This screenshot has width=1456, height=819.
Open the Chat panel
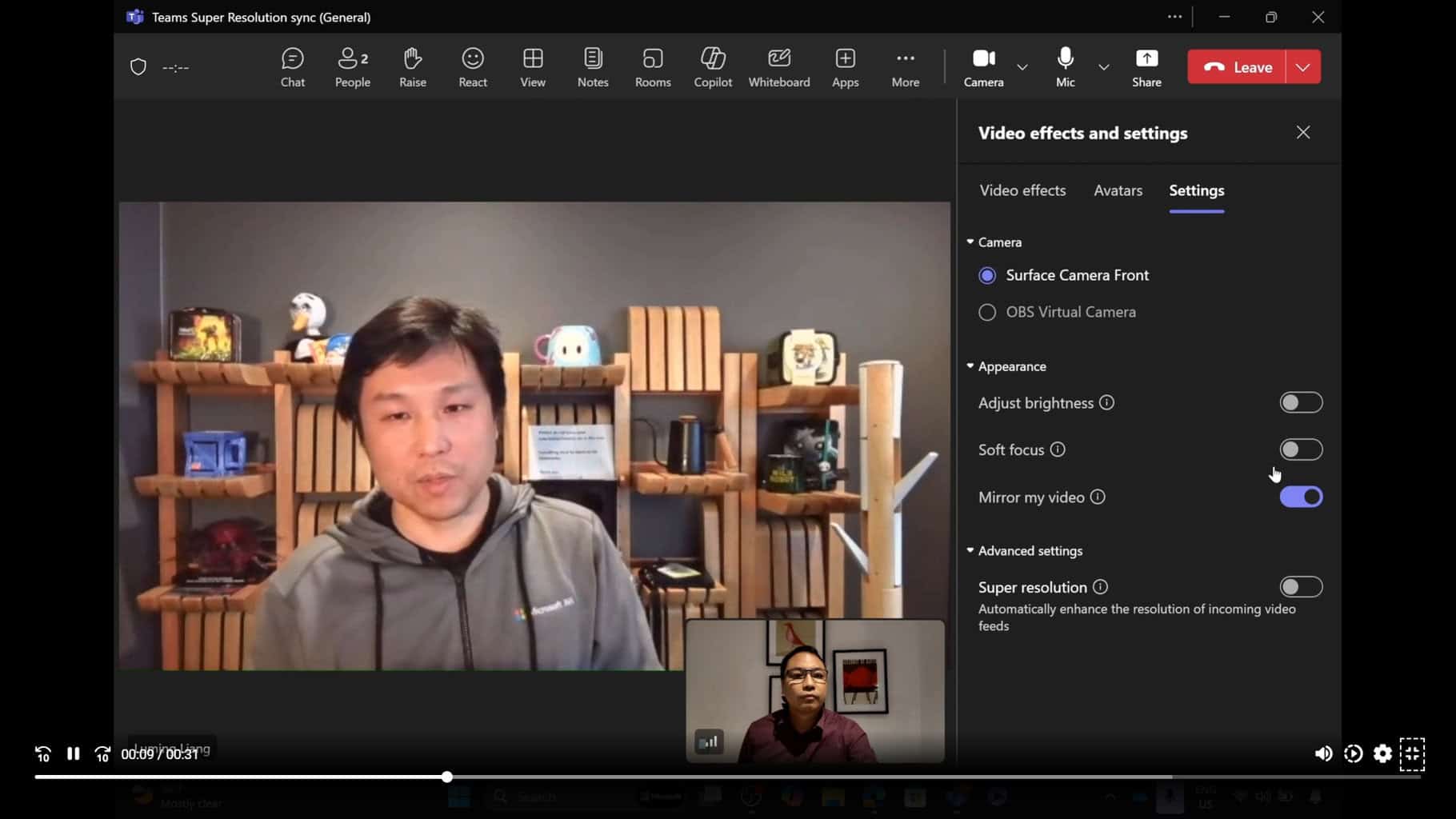click(x=292, y=67)
